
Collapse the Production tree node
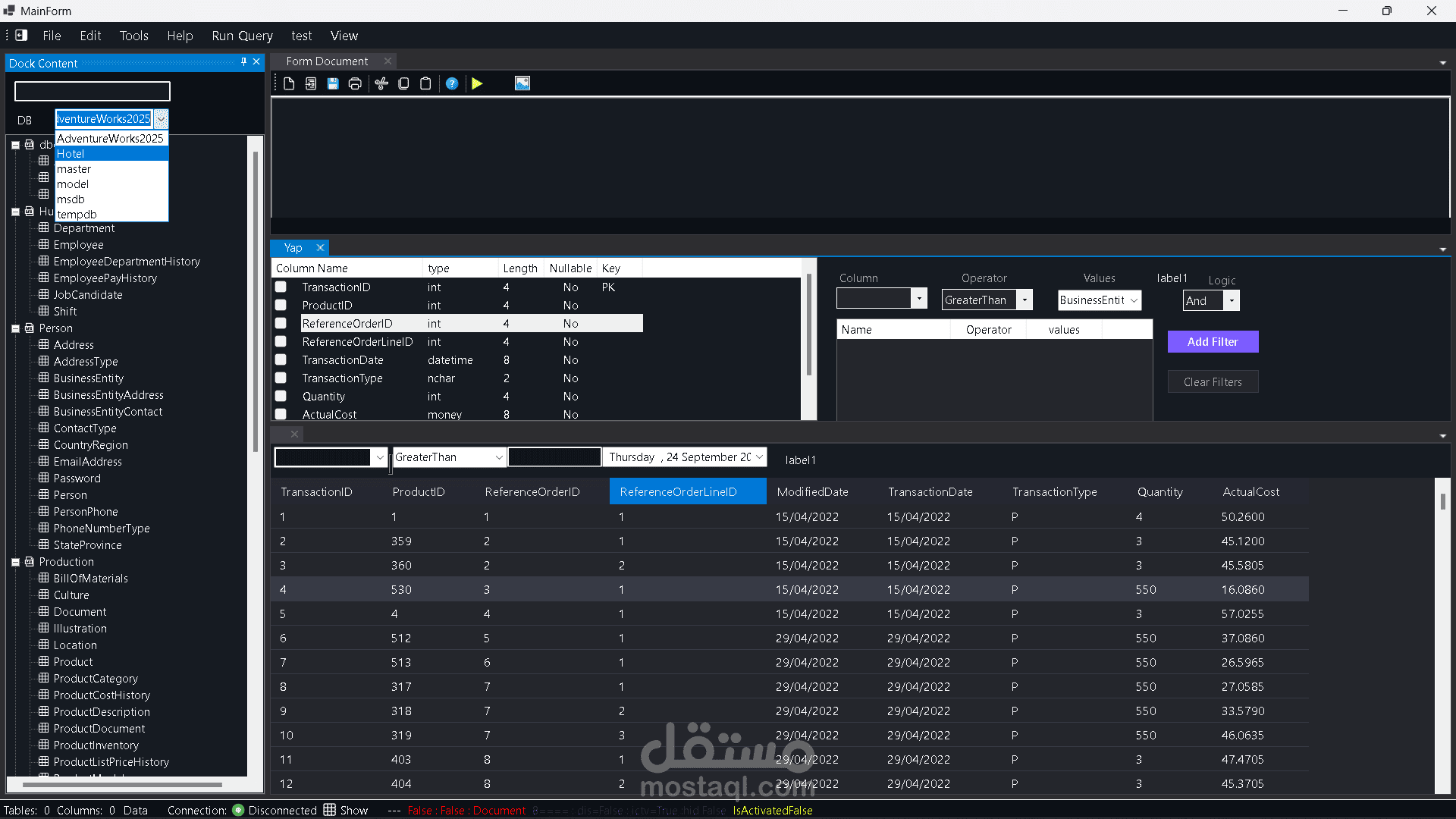click(15, 563)
